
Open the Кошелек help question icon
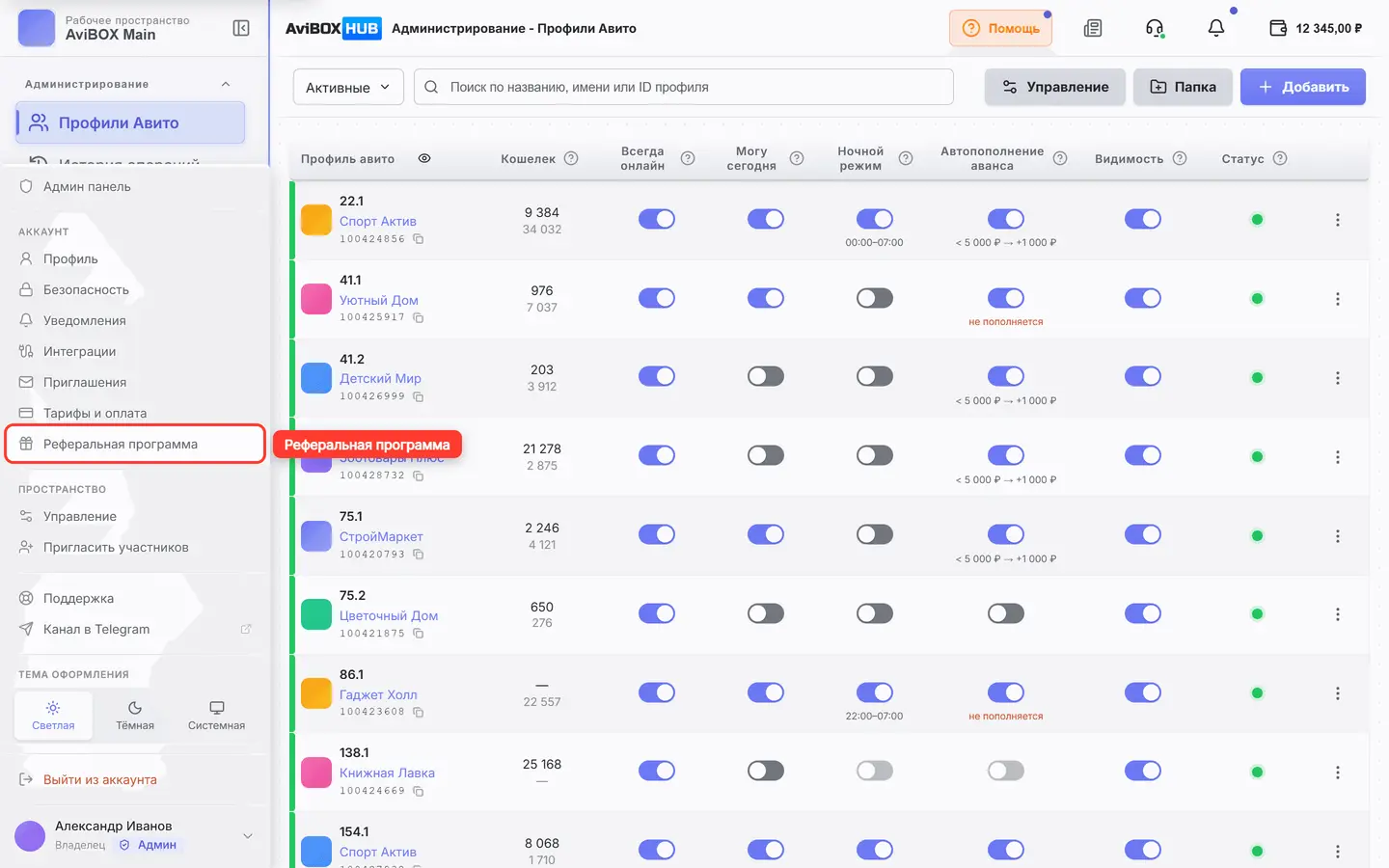tap(571, 158)
